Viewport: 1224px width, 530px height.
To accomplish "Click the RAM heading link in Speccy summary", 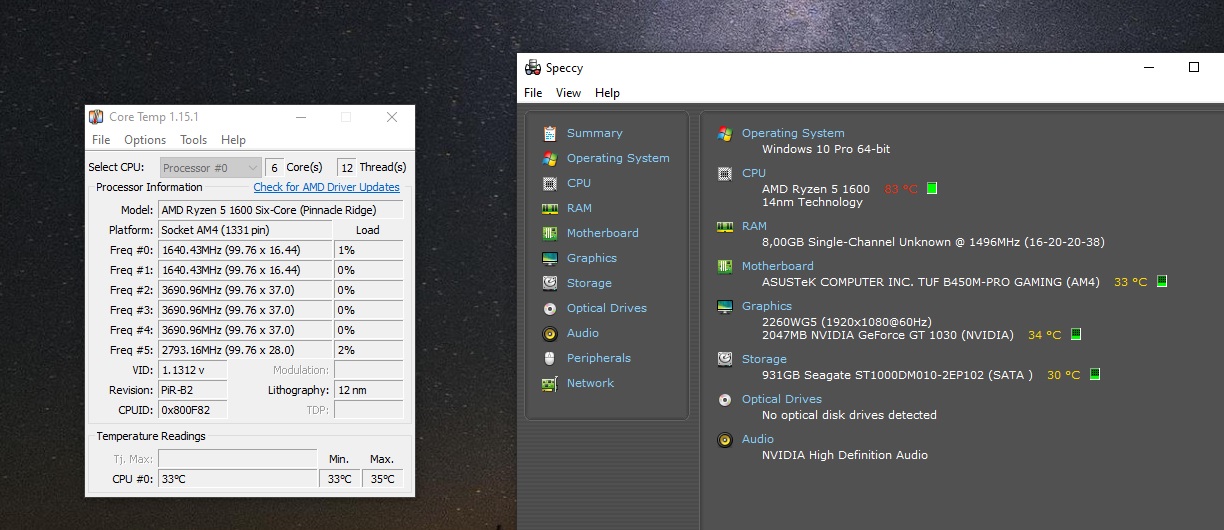I will coord(754,226).
